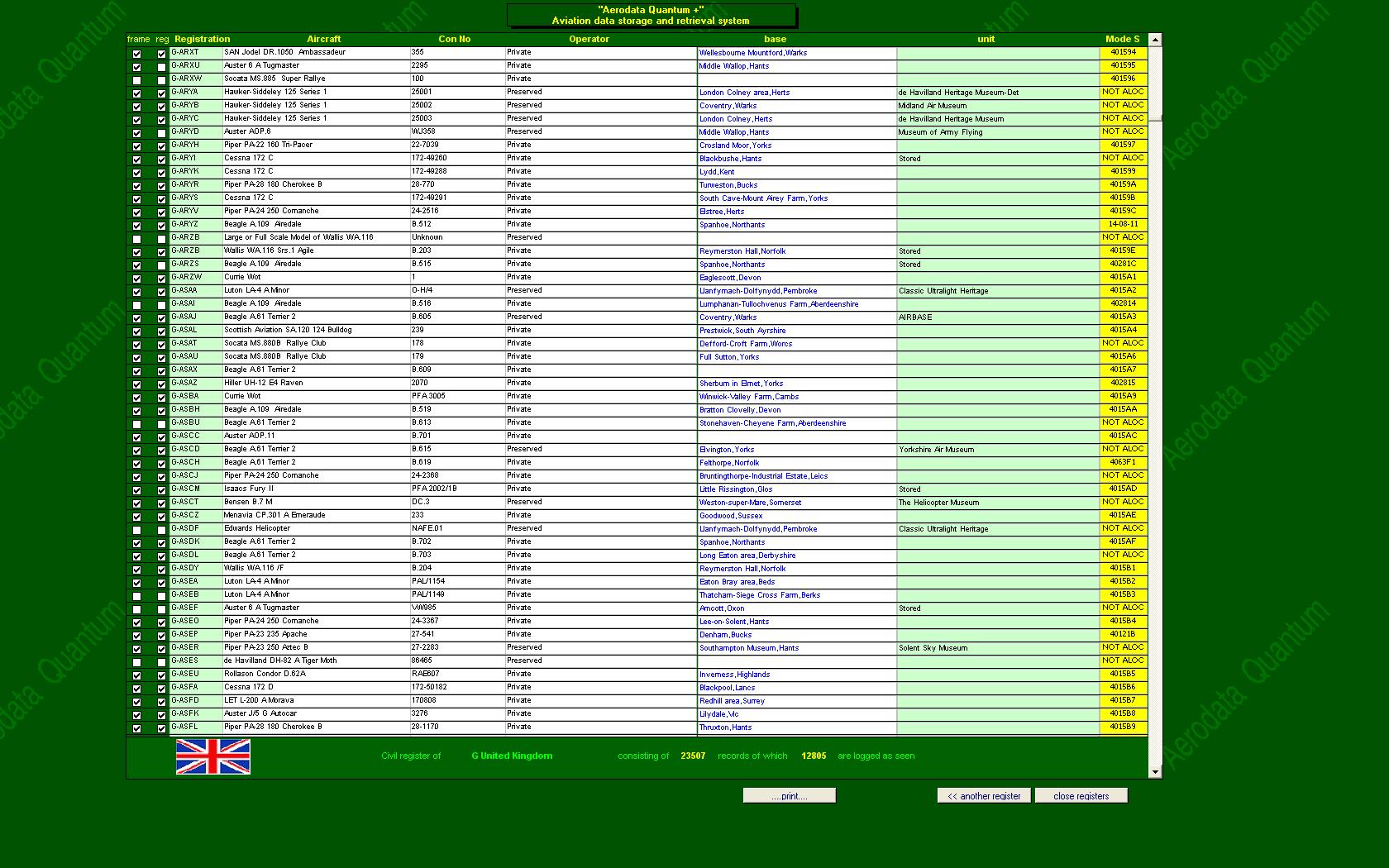
Task: Open the Blackpool,Lancs base link
Action: [x=728, y=688]
